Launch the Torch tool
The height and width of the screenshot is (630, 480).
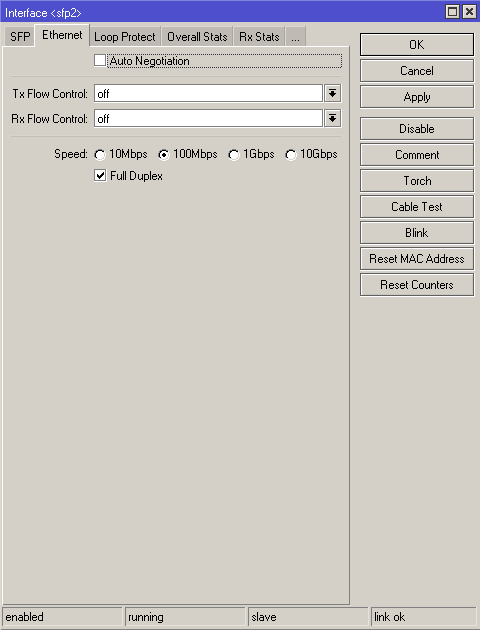[x=417, y=181]
